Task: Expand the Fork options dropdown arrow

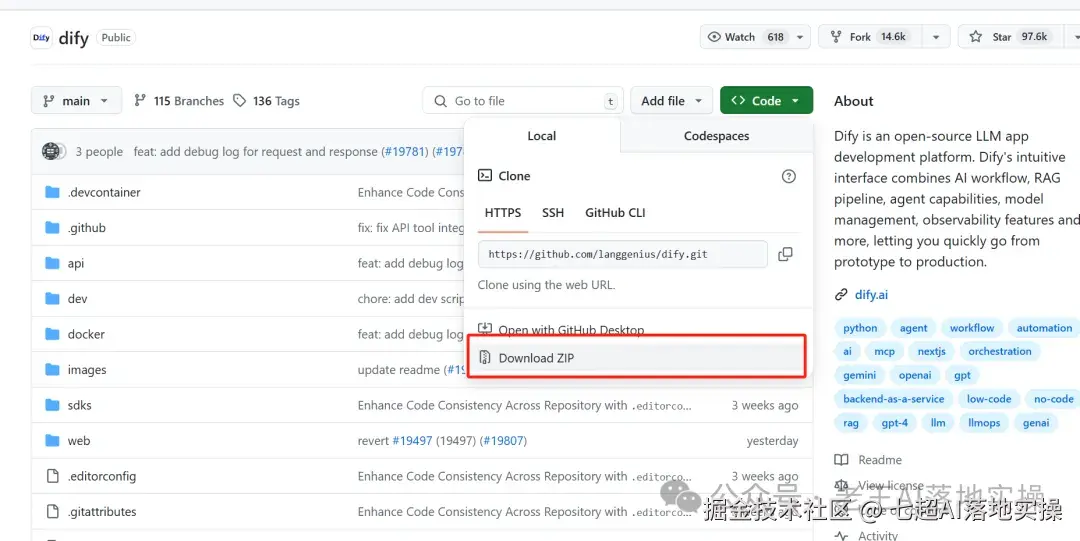Action: point(936,37)
